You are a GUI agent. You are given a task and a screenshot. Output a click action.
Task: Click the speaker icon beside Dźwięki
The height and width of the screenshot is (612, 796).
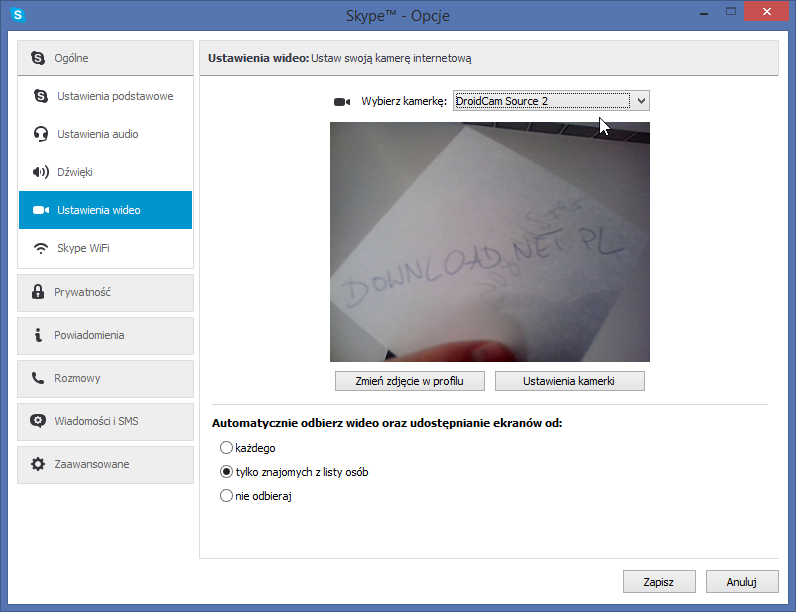tap(41, 172)
